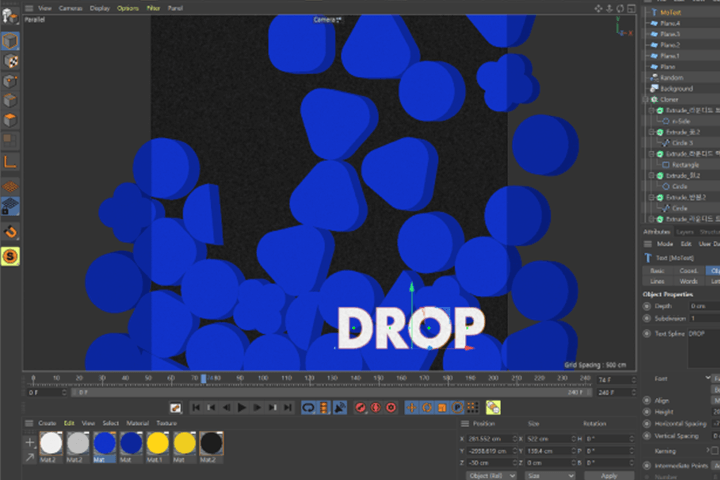Image resolution: width=720 pixels, height=480 pixels.
Task: Collapse the Cloner object tree
Action: tap(645, 99)
